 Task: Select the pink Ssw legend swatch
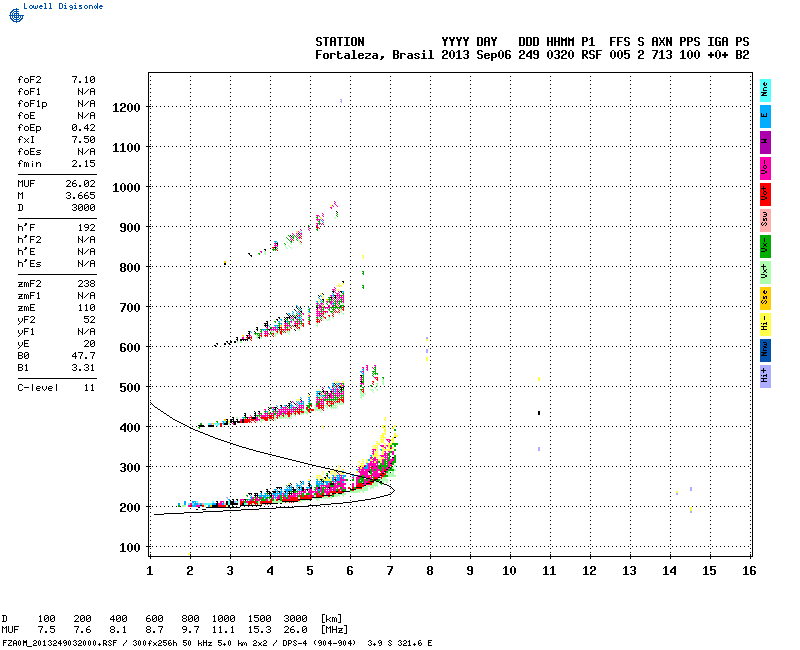(765, 220)
